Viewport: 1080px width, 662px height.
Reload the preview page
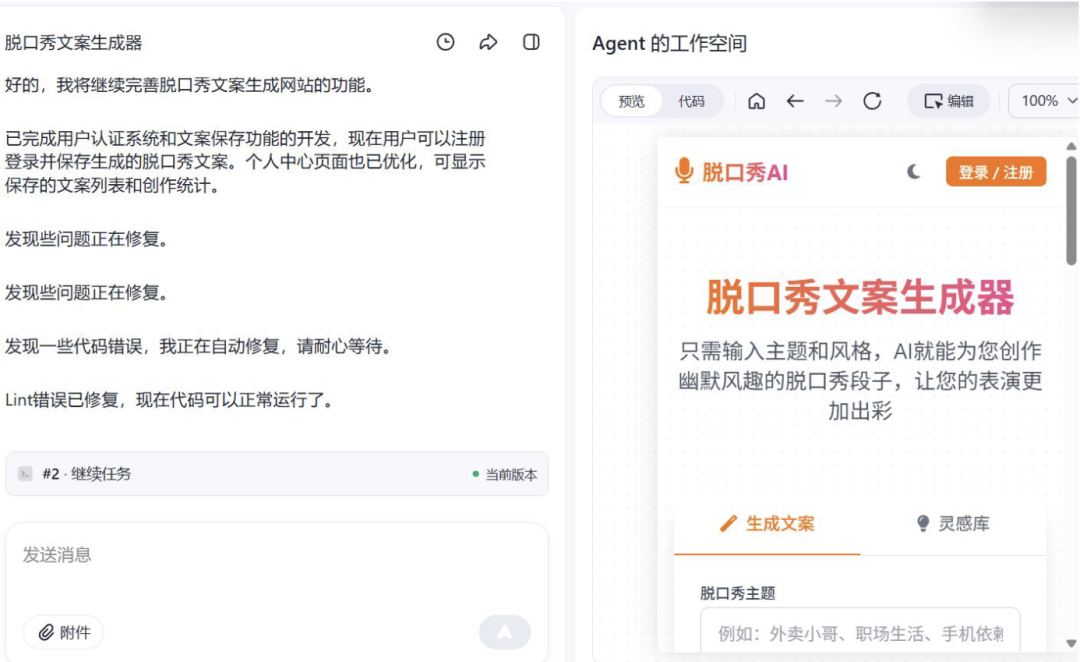tap(872, 101)
